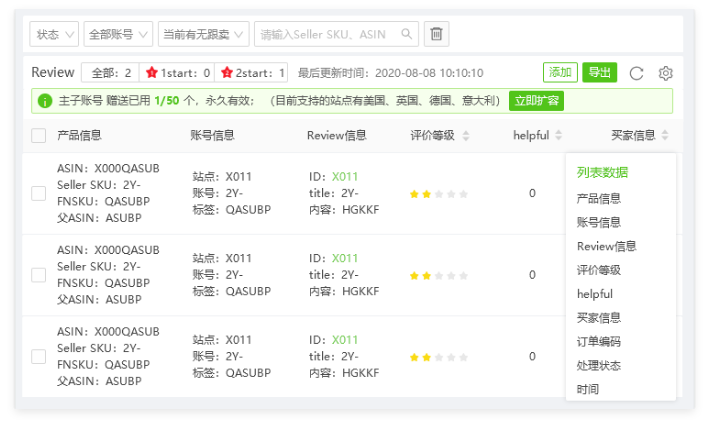Click the 添加 button
The height and width of the screenshot is (424, 709).
tap(560, 72)
